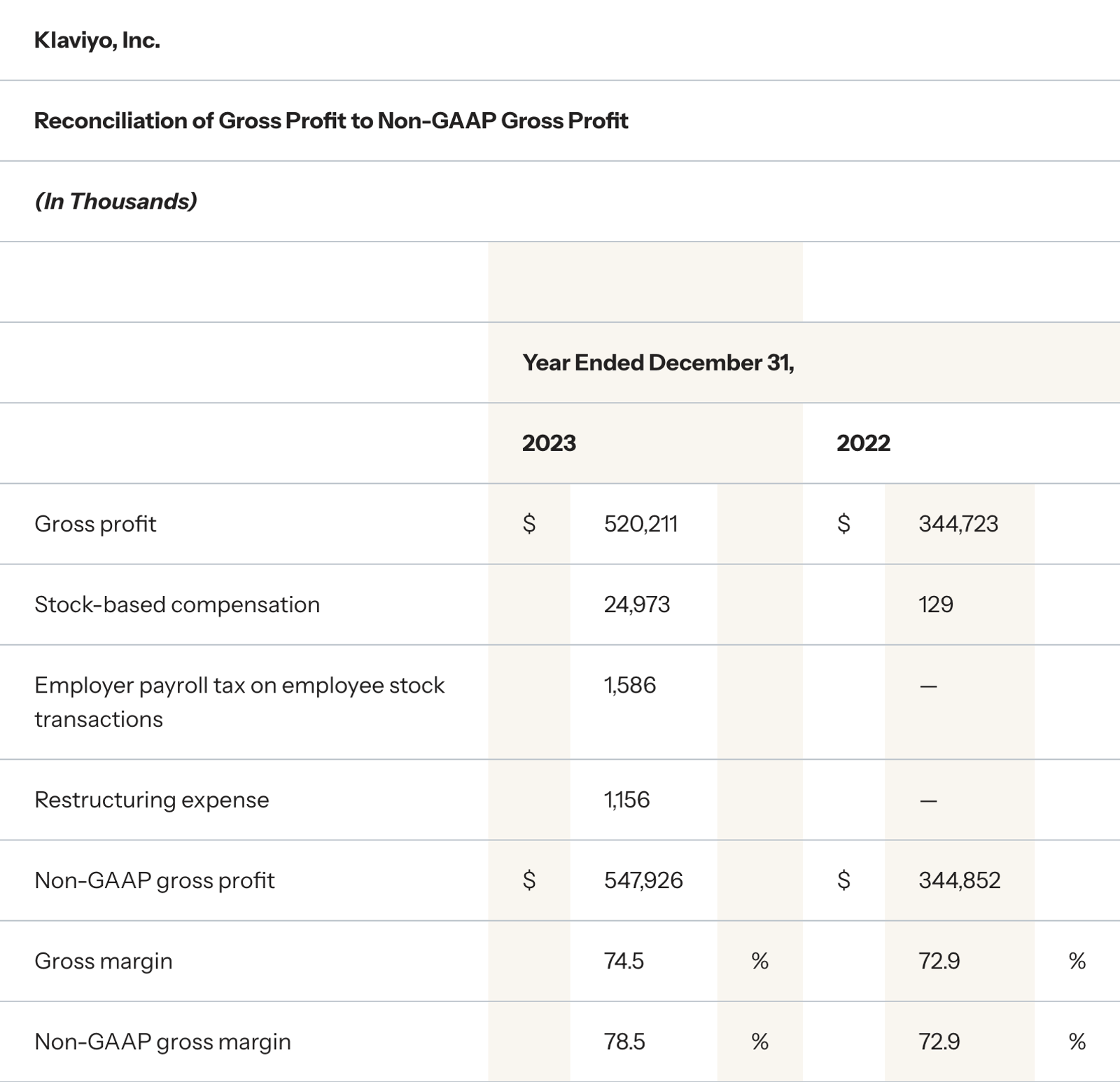
Task: Click the 2022 dash in Restructuring expense row
Action: (x=928, y=801)
